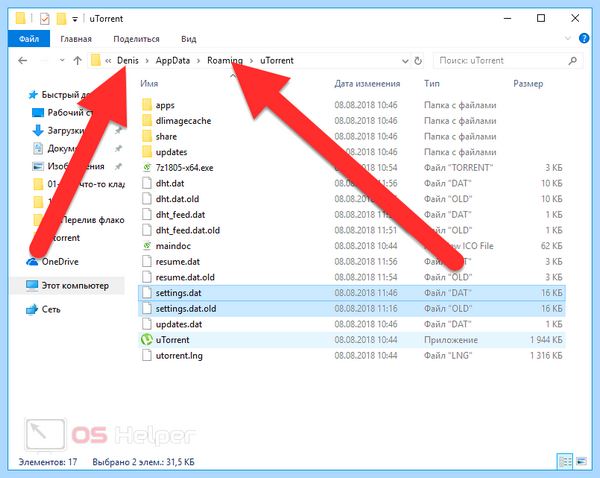
Task: Select the maindoc icon file
Action: coord(147,246)
